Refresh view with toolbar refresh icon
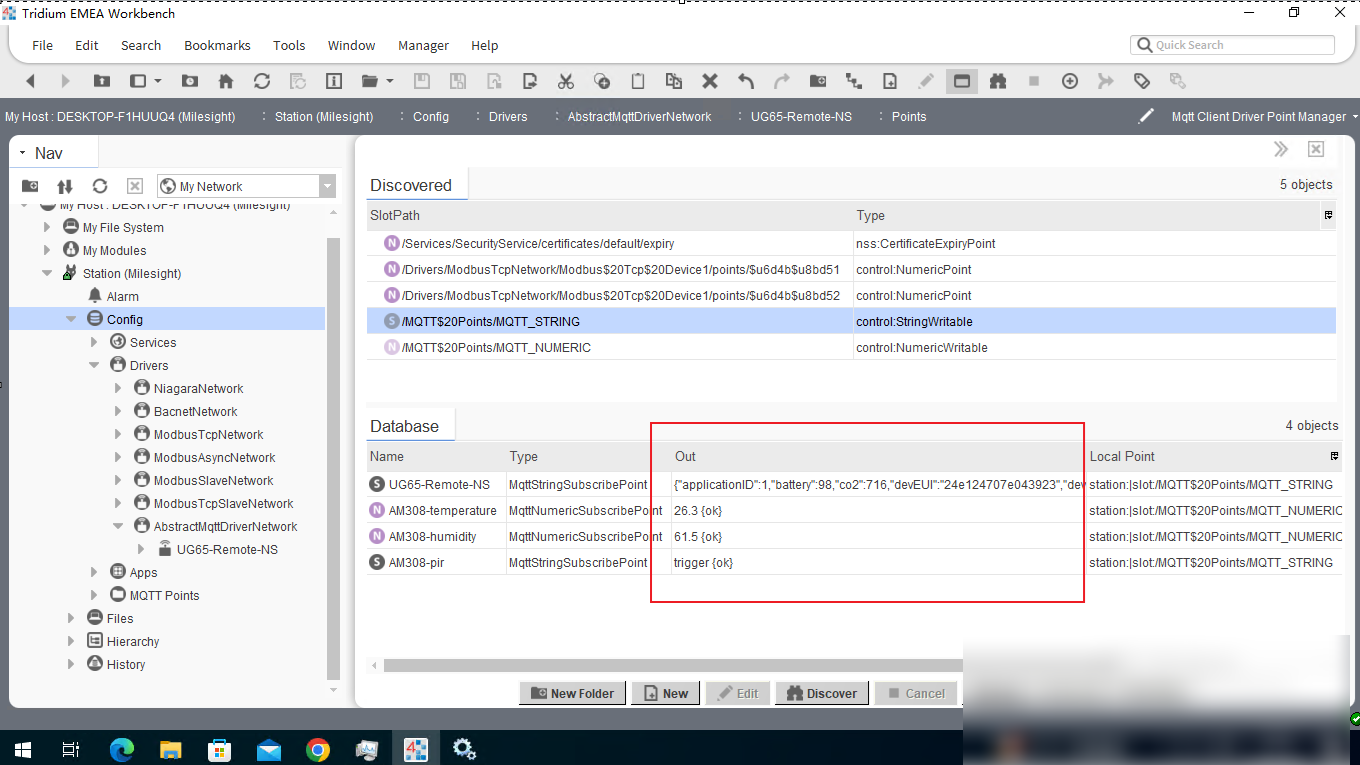 (x=261, y=81)
